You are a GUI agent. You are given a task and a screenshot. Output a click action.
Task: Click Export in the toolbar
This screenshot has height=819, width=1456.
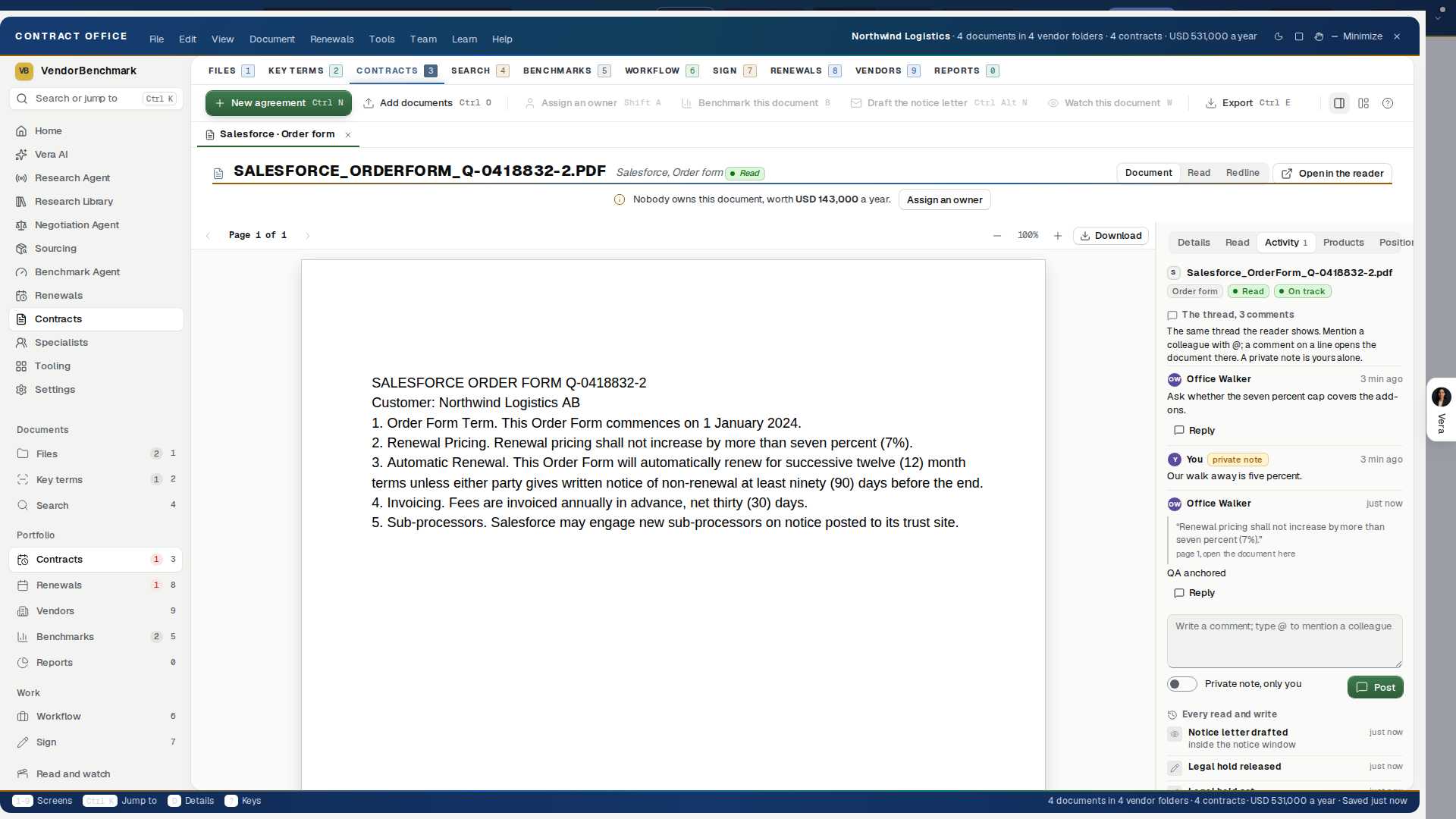[1247, 103]
